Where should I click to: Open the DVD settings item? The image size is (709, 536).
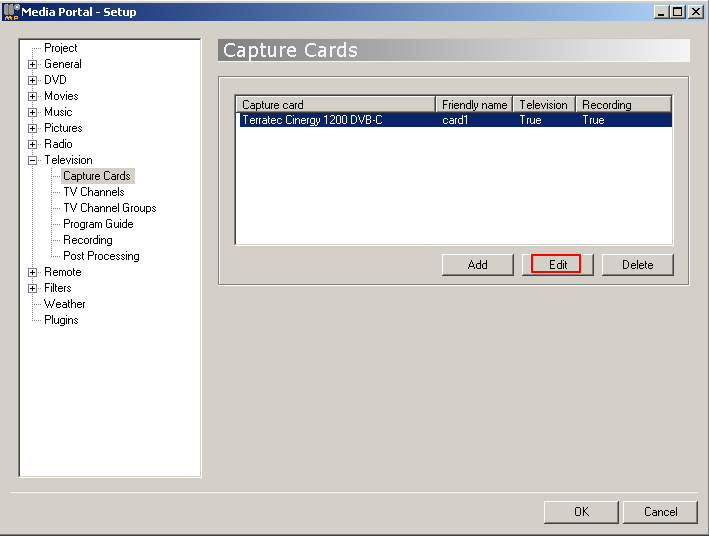(x=55, y=80)
